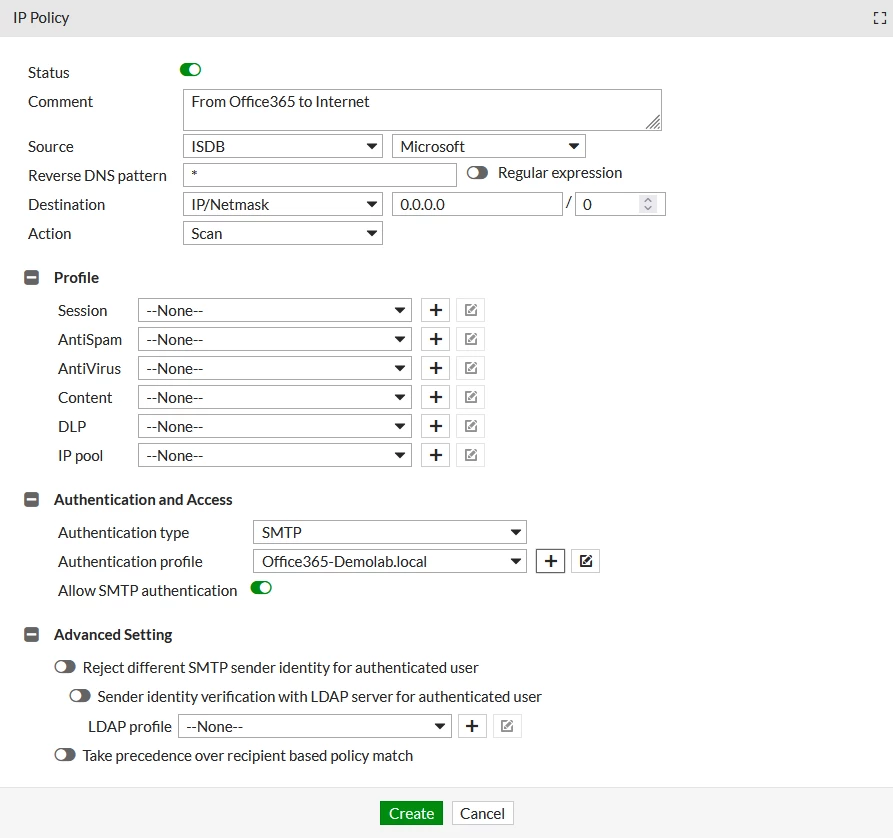Click the Reverse DNS pattern field
Screen dimensions: 893x838
[x=319, y=175]
